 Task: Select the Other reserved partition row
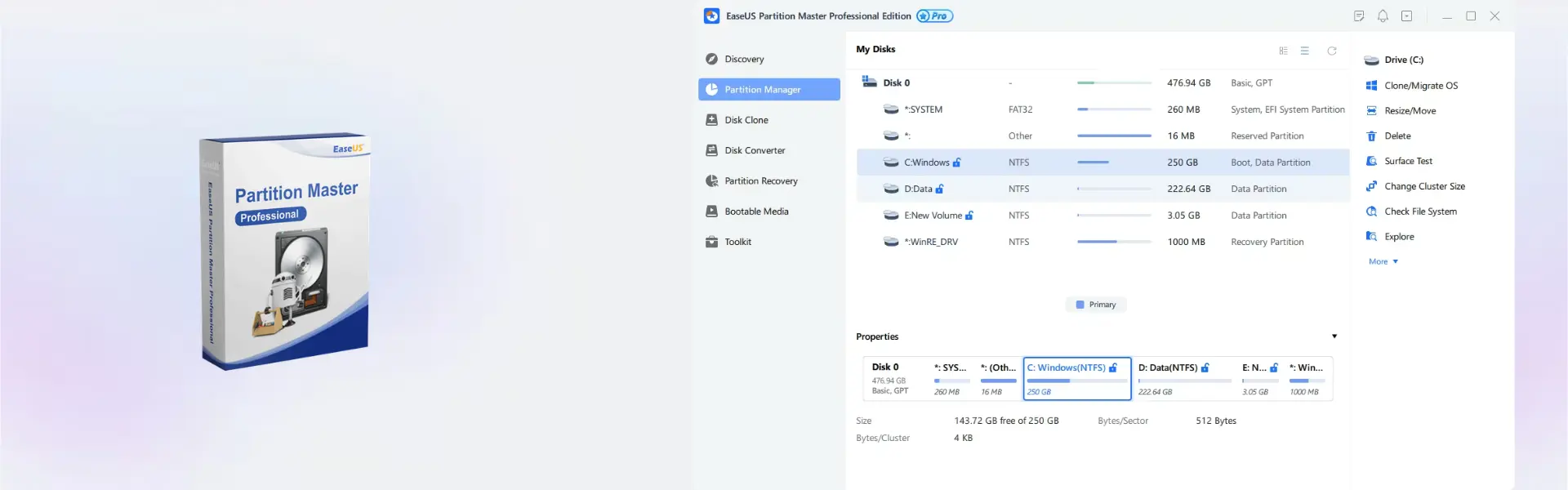coord(1102,136)
